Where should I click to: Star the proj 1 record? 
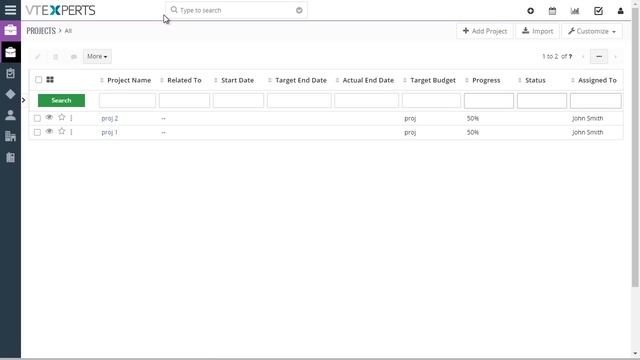click(62, 131)
